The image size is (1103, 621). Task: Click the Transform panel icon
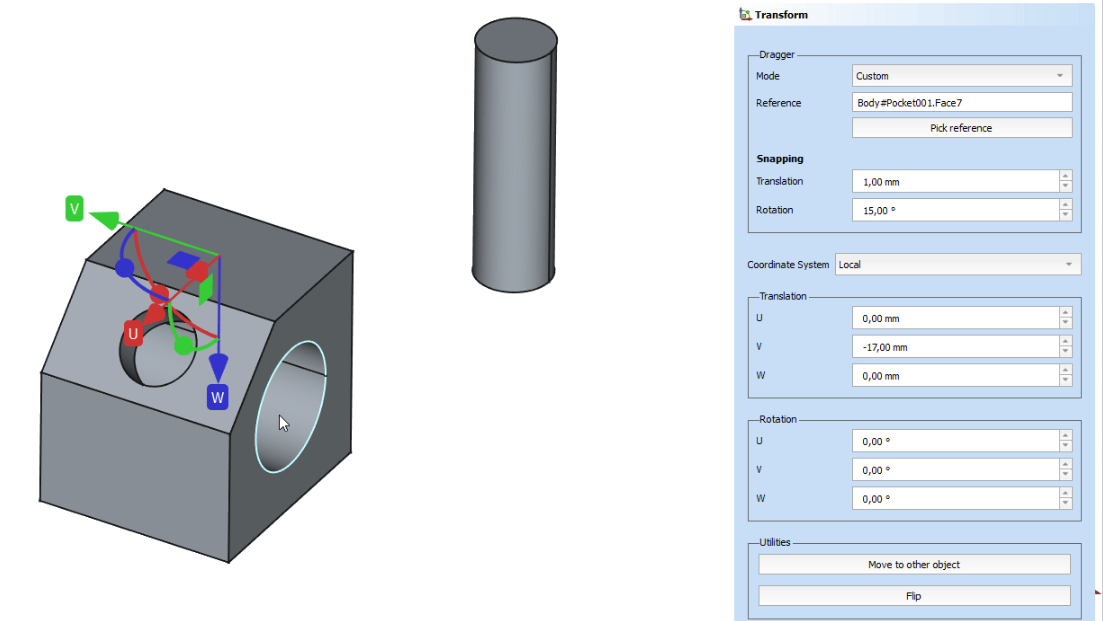pyautogui.click(x=745, y=14)
